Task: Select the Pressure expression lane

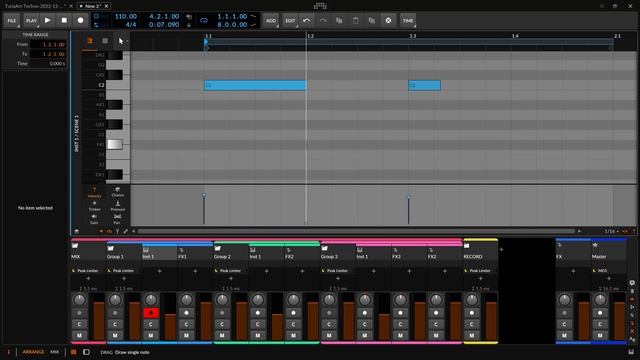Action: [118, 206]
